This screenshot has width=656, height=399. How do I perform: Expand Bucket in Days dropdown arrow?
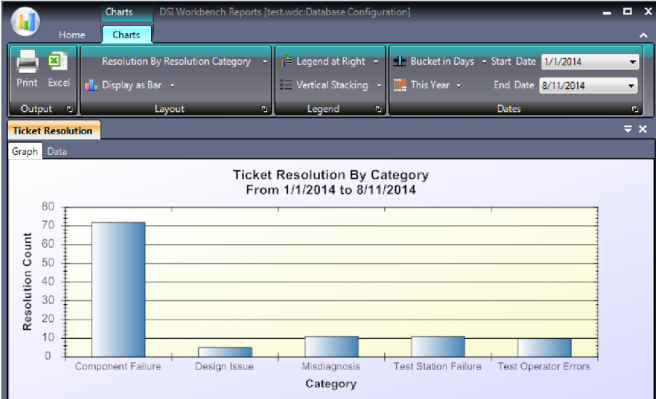point(484,62)
